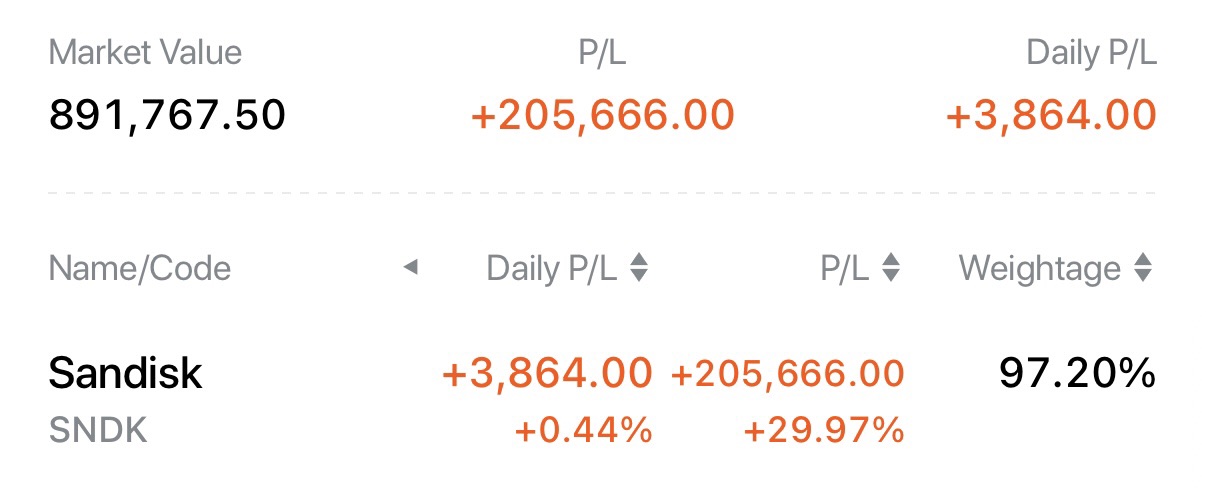Click the sort arrows next to Weightage
Image resolution: width=1206 pixels, height=496 pixels.
tap(1143, 268)
